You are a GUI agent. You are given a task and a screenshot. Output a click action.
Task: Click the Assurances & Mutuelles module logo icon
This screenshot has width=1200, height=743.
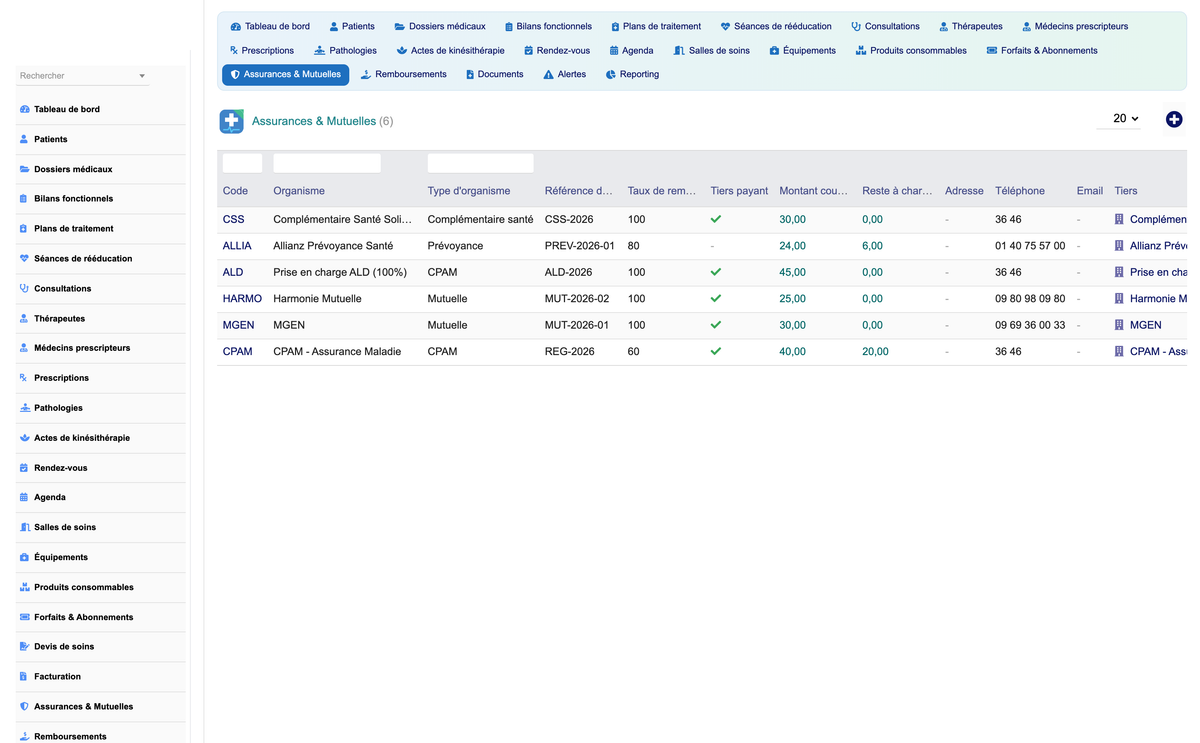point(232,121)
